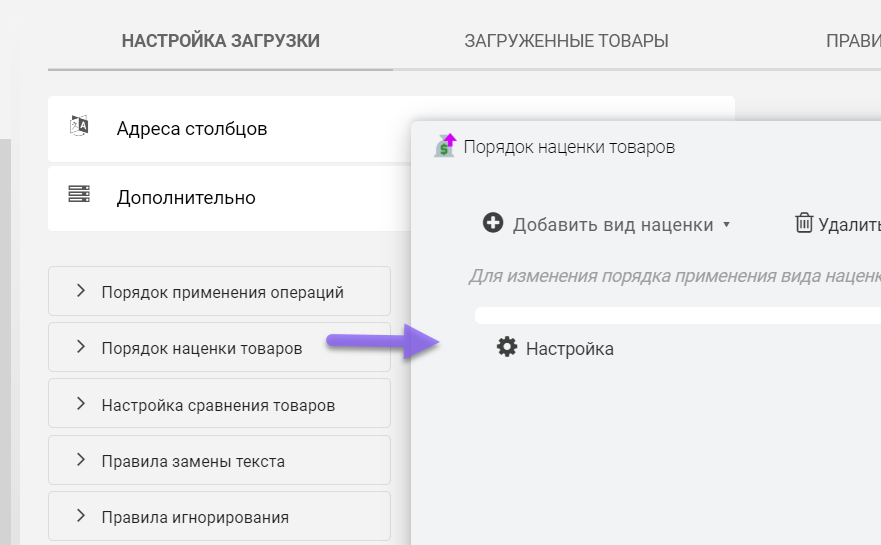The width and height of the screenshot is (881, 545).
Task: Click the Удалить button label
Action: tap(850, 225)
